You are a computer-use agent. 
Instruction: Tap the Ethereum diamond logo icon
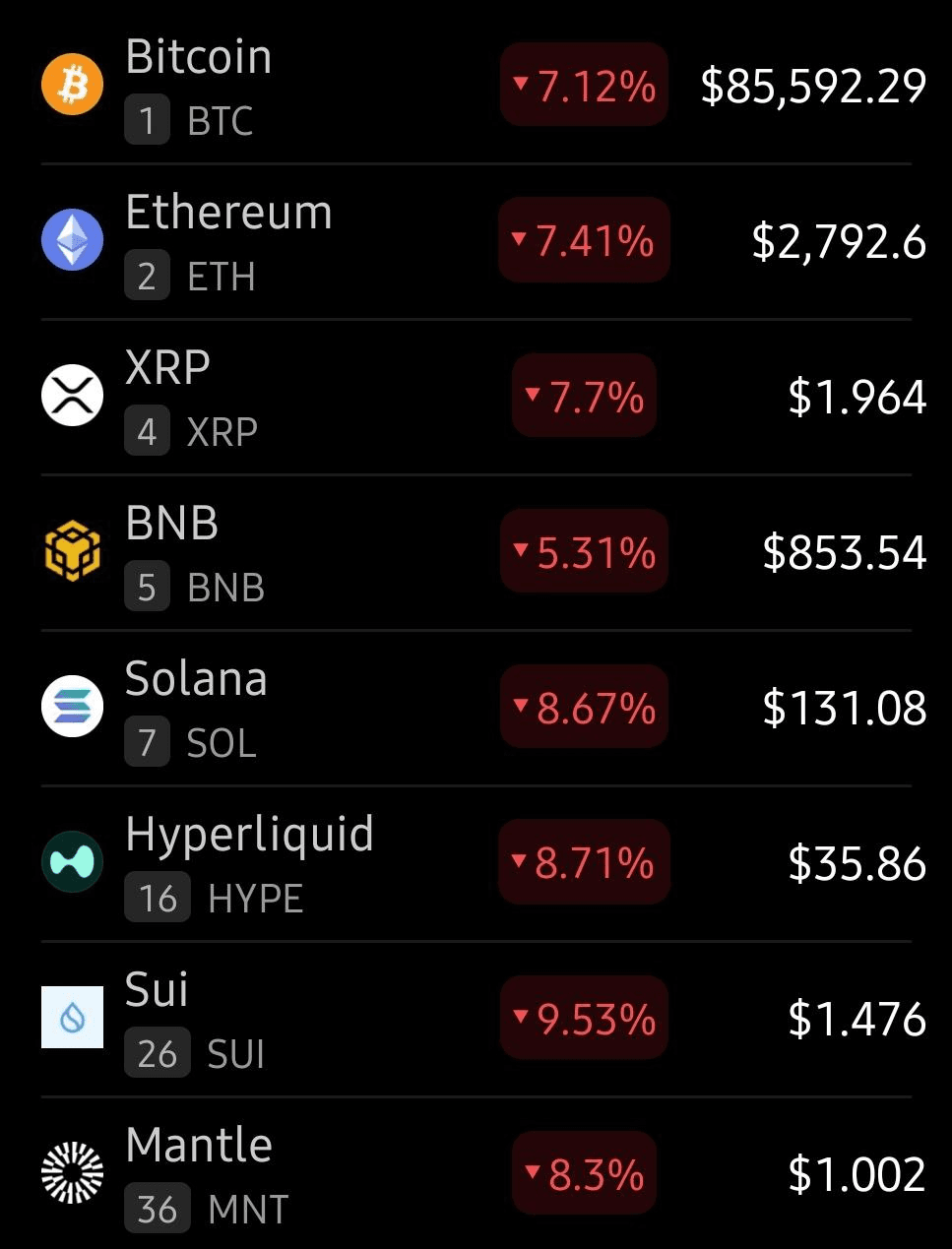pos(72,240)
